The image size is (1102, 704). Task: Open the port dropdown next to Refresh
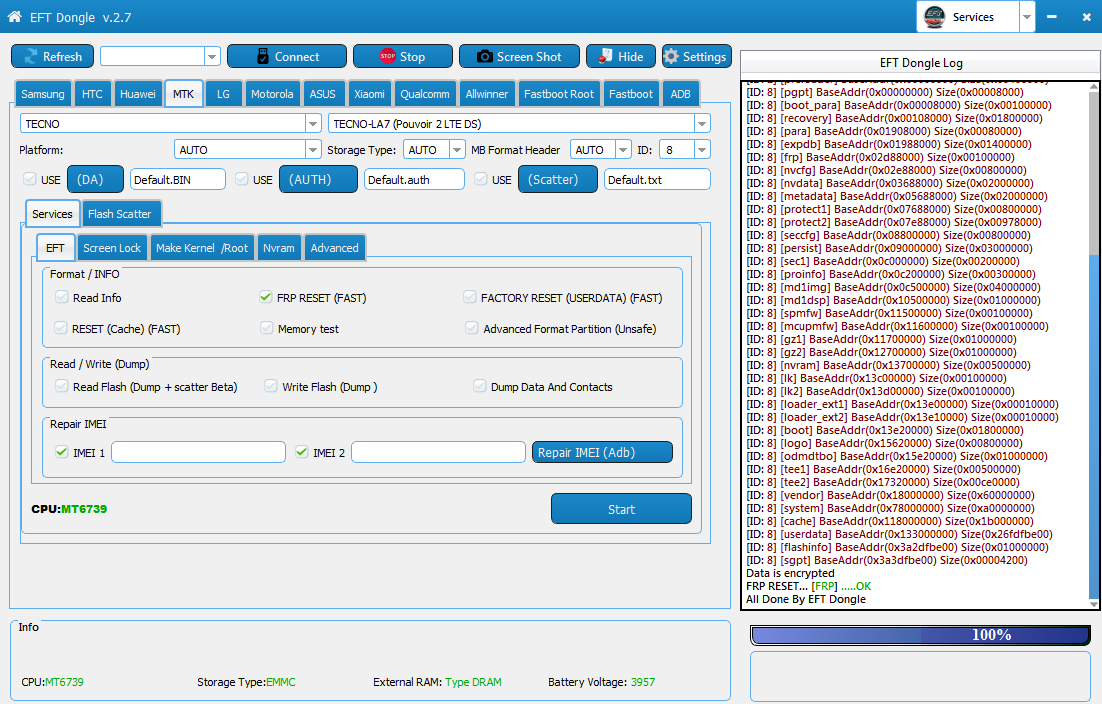[x=212, y=56]
